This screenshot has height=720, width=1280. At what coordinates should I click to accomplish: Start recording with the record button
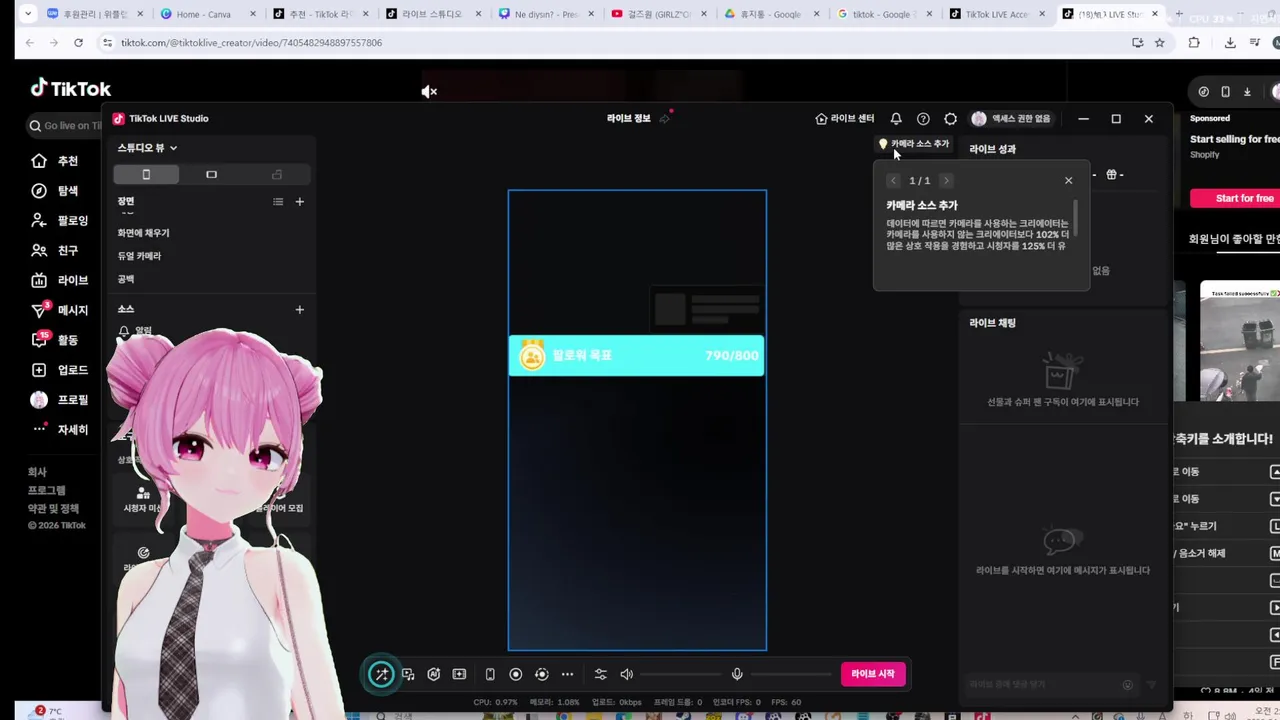point(516,674)
